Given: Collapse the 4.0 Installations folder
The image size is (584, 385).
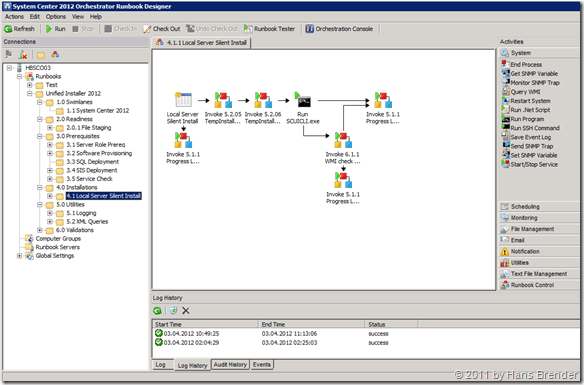Looking at the screenshot, I should tap(39, 188).
